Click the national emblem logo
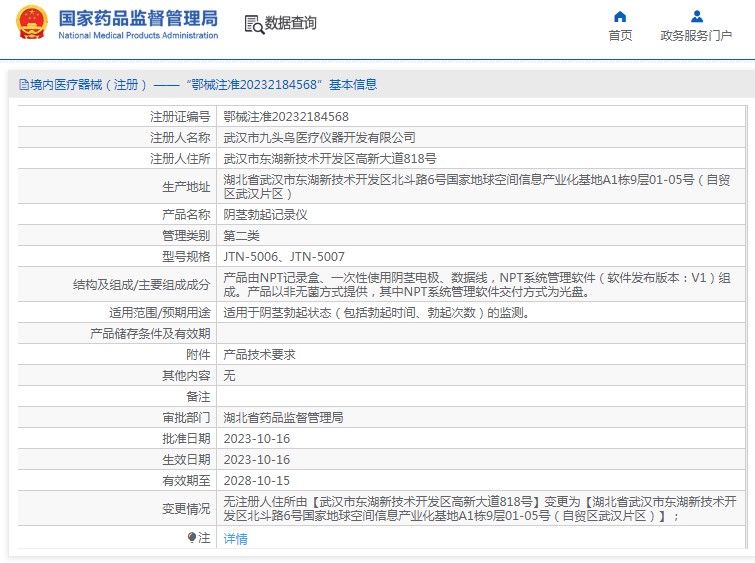This screenshot has width=755, height=563. coord(32,22)
